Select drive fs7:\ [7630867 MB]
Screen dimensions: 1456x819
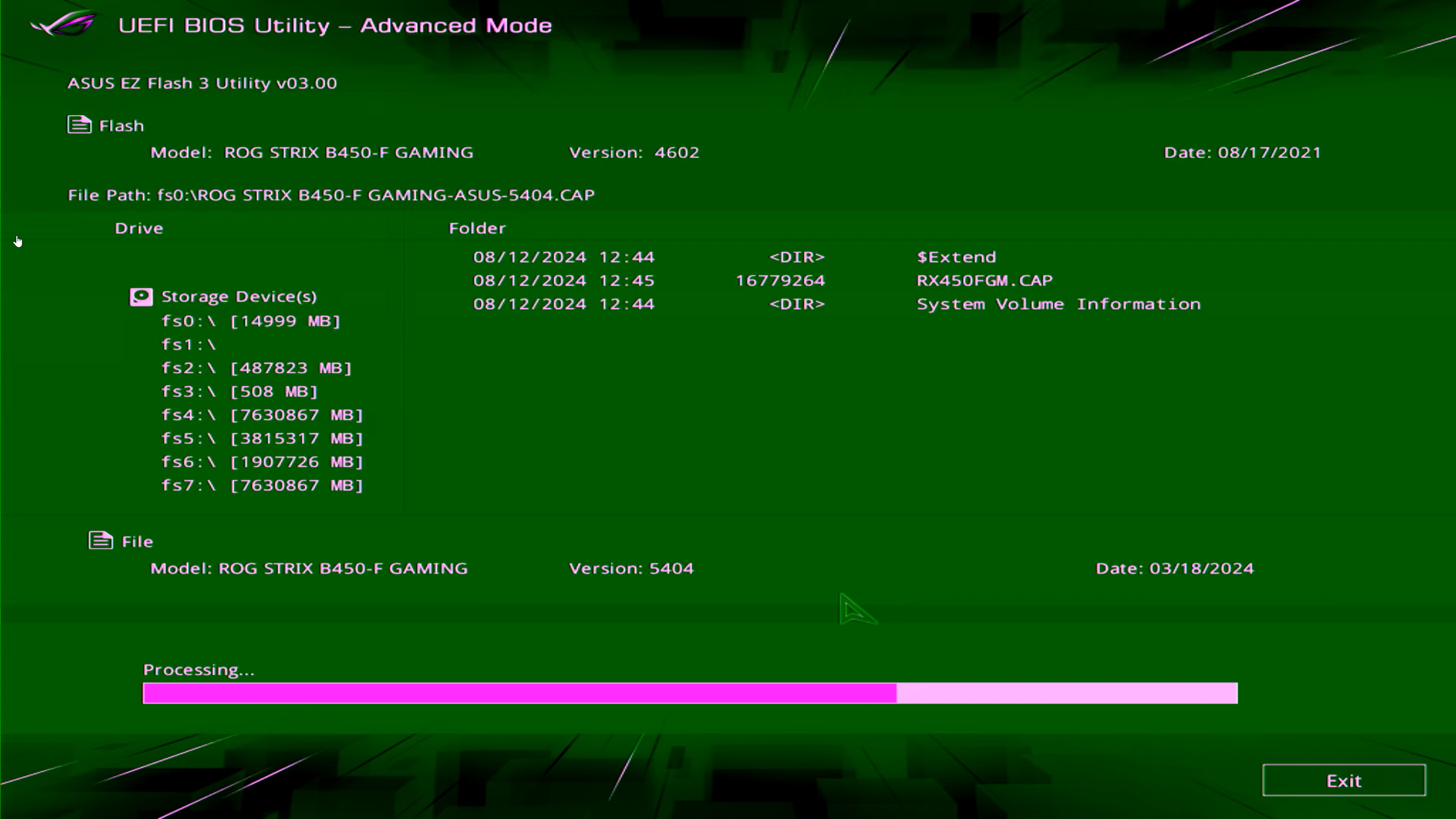(262, 485)
